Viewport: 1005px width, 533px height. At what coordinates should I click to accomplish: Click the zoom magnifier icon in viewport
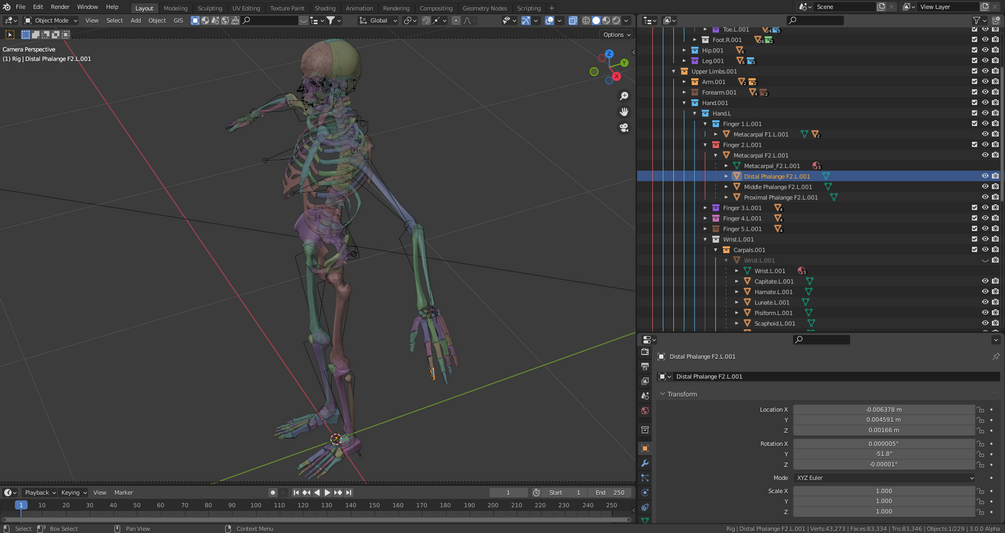pos(624,97)
